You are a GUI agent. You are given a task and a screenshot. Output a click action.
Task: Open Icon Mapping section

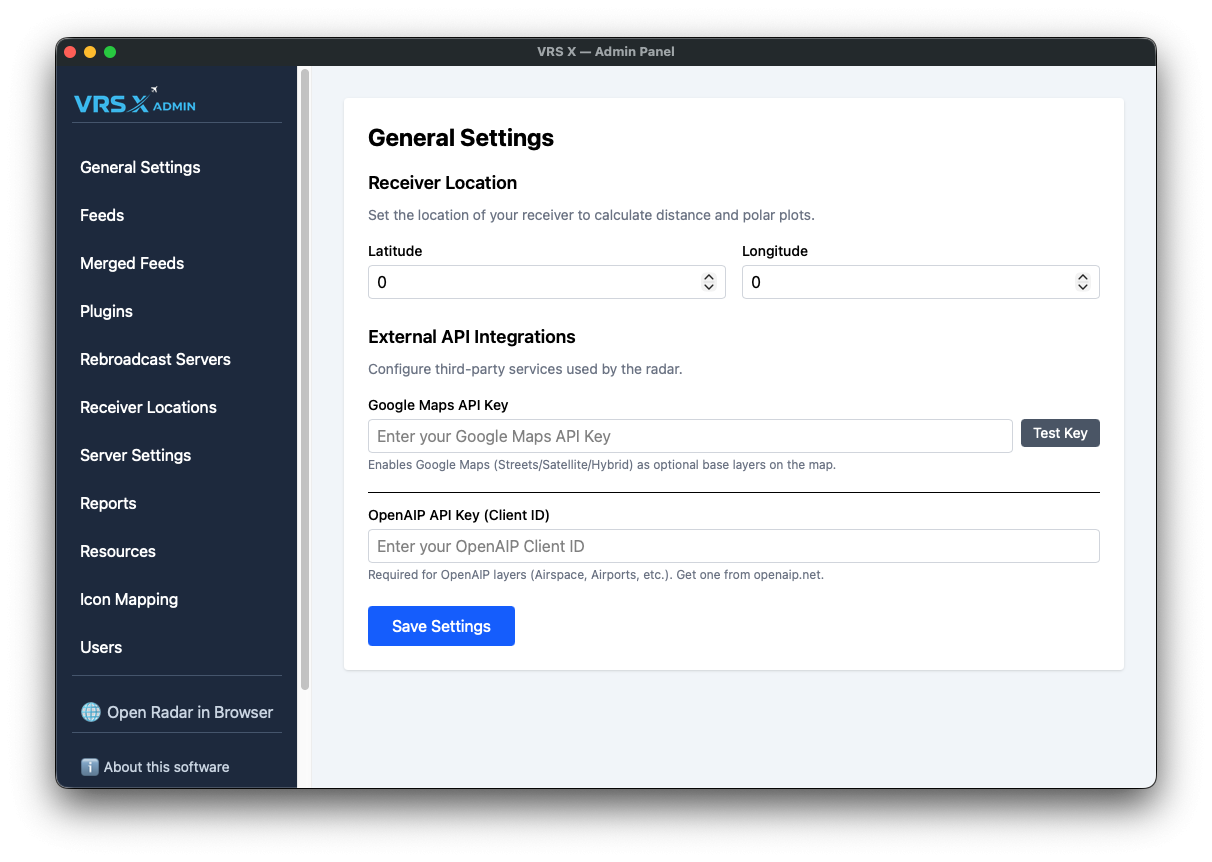[129, 599]
